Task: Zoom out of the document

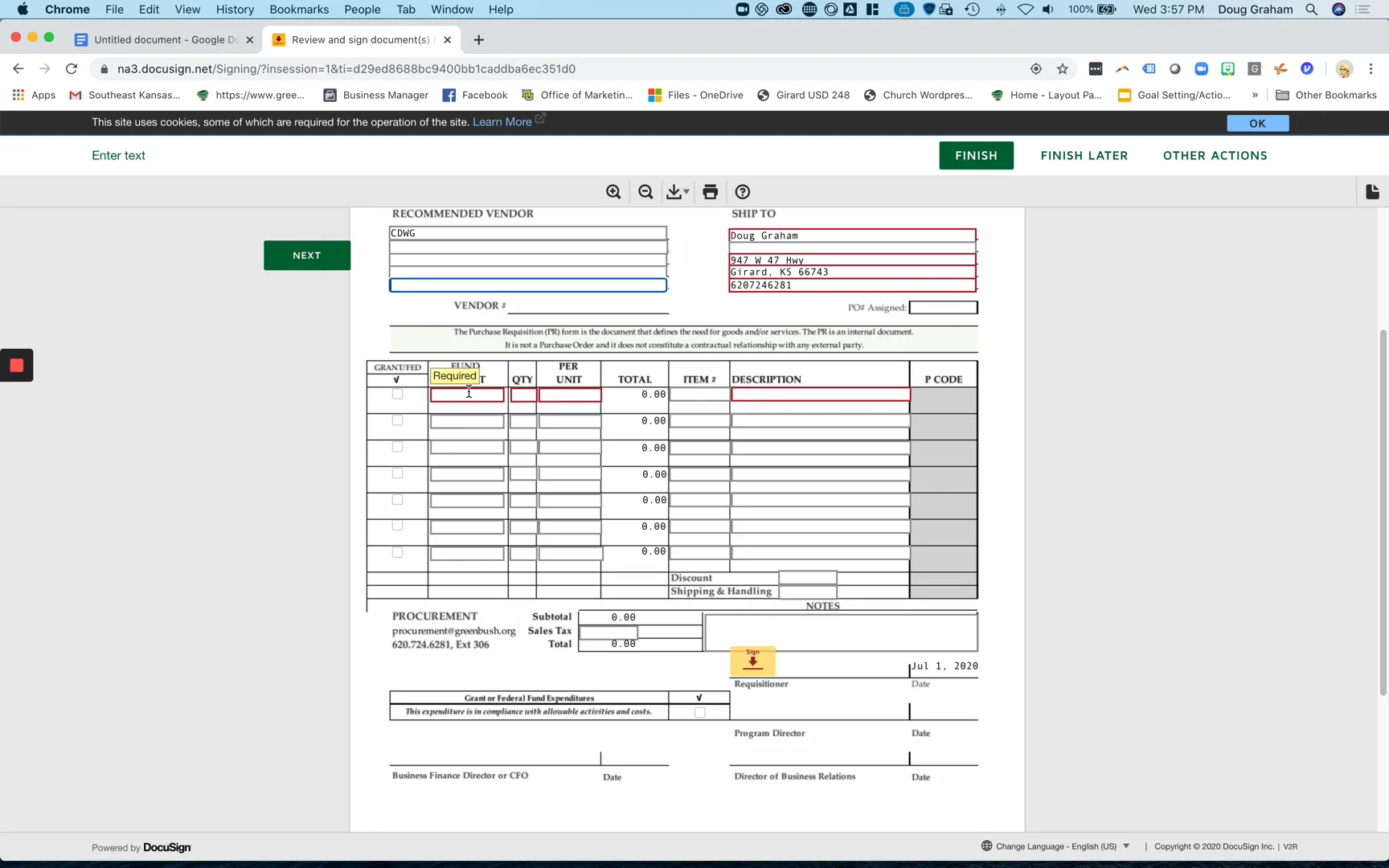Action: (x=645, y=191)
